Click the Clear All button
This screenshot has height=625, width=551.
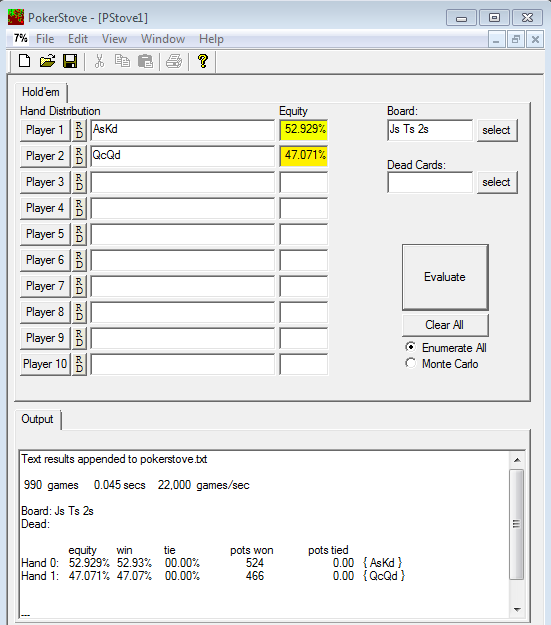pyautogui.click(x=445, y=325)
